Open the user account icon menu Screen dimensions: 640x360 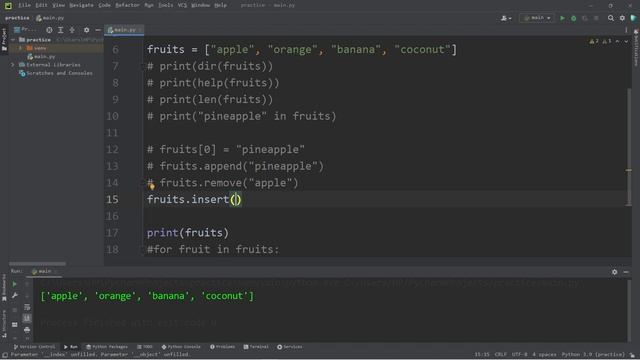click(506, 18)
